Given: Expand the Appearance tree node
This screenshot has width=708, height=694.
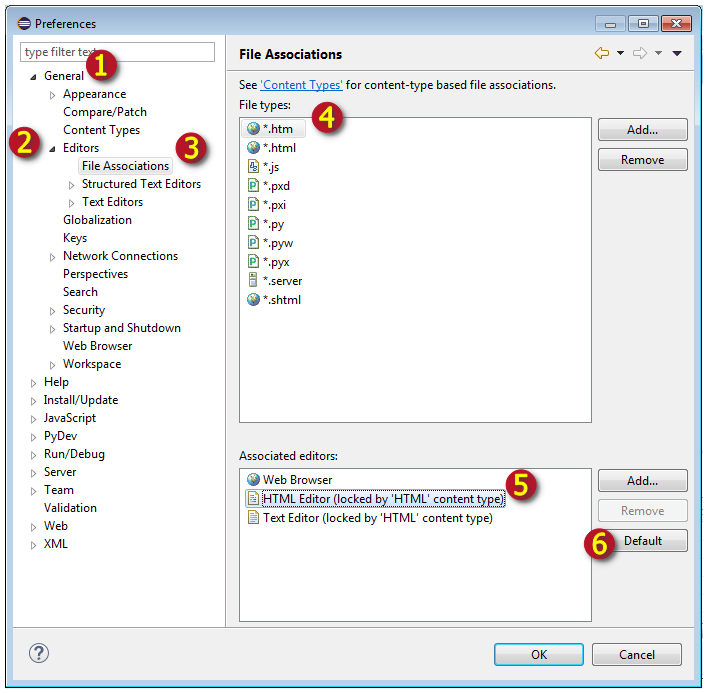Looking at the screenshot, I should [53, 95].
